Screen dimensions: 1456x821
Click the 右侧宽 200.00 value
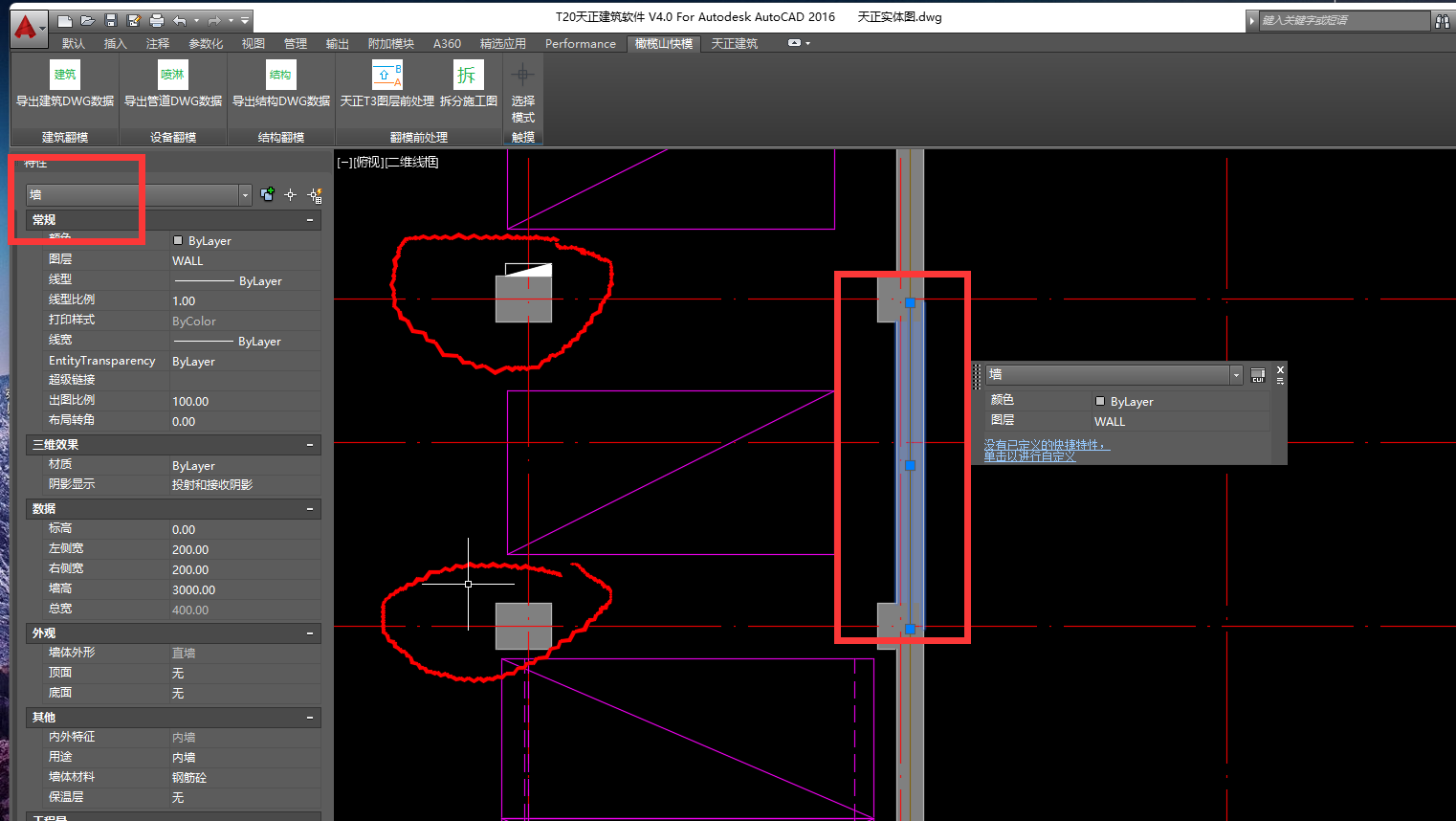[245, 569]
